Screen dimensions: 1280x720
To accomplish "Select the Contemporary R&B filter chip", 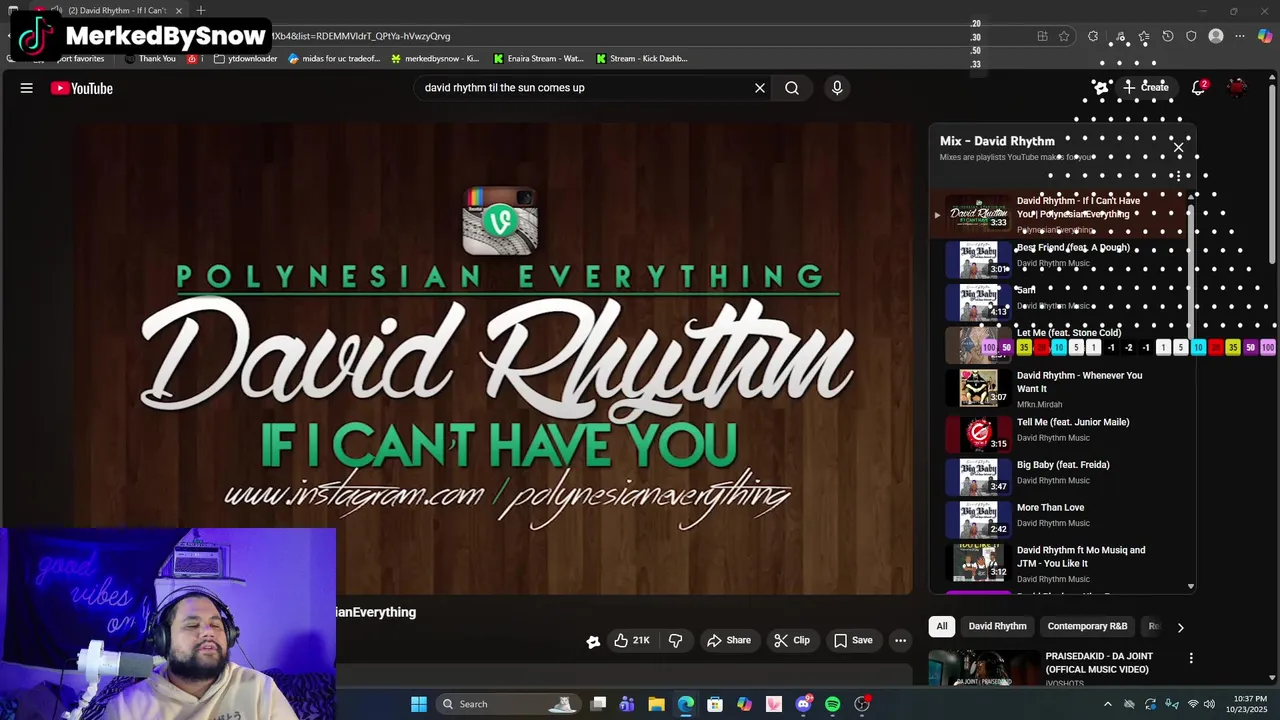I will pos(1087,626).
